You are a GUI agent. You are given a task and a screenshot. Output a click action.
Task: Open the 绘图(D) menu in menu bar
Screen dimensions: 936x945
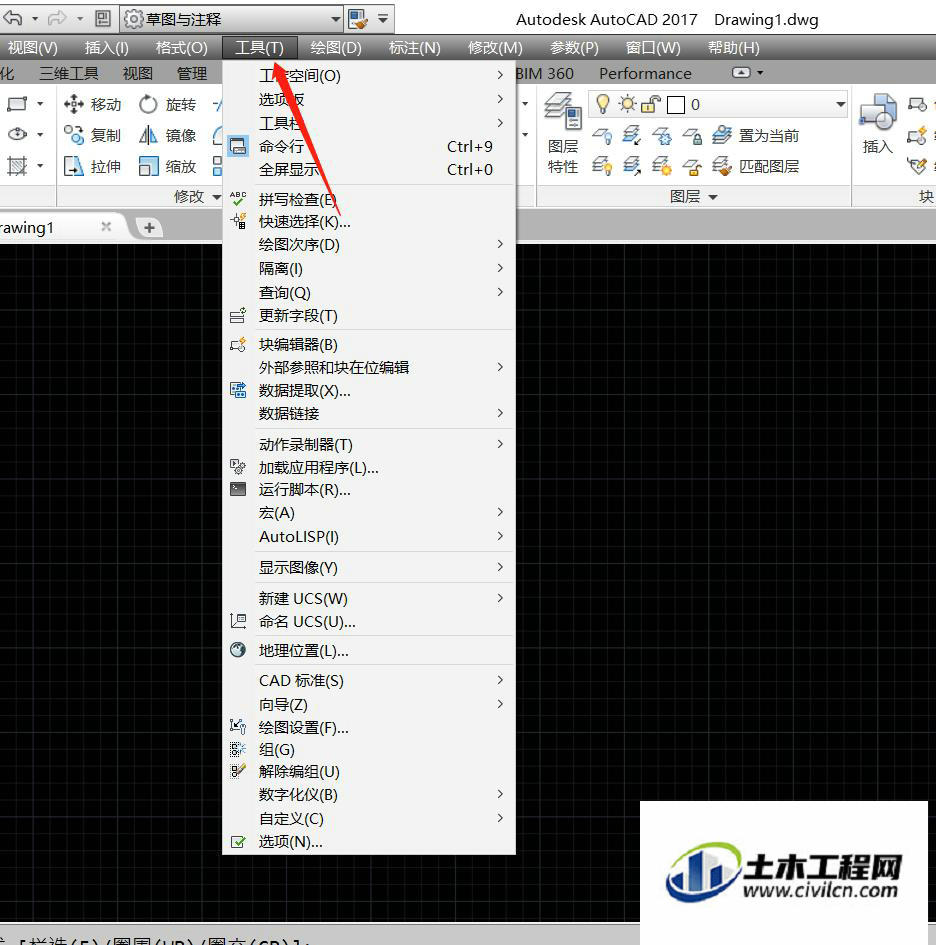(336, 48)
